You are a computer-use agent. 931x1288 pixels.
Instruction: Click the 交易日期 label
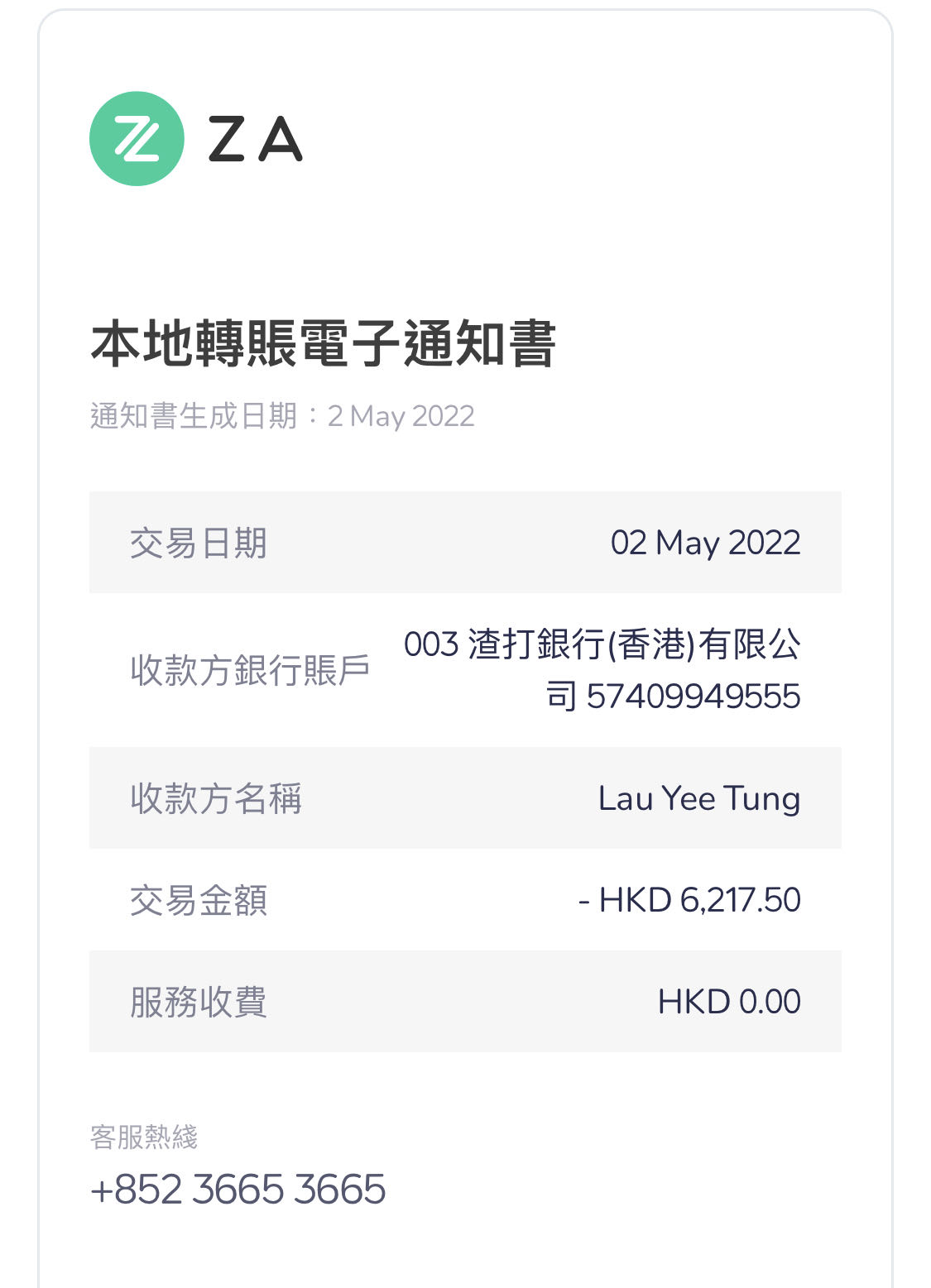click(x=199, y=543)
